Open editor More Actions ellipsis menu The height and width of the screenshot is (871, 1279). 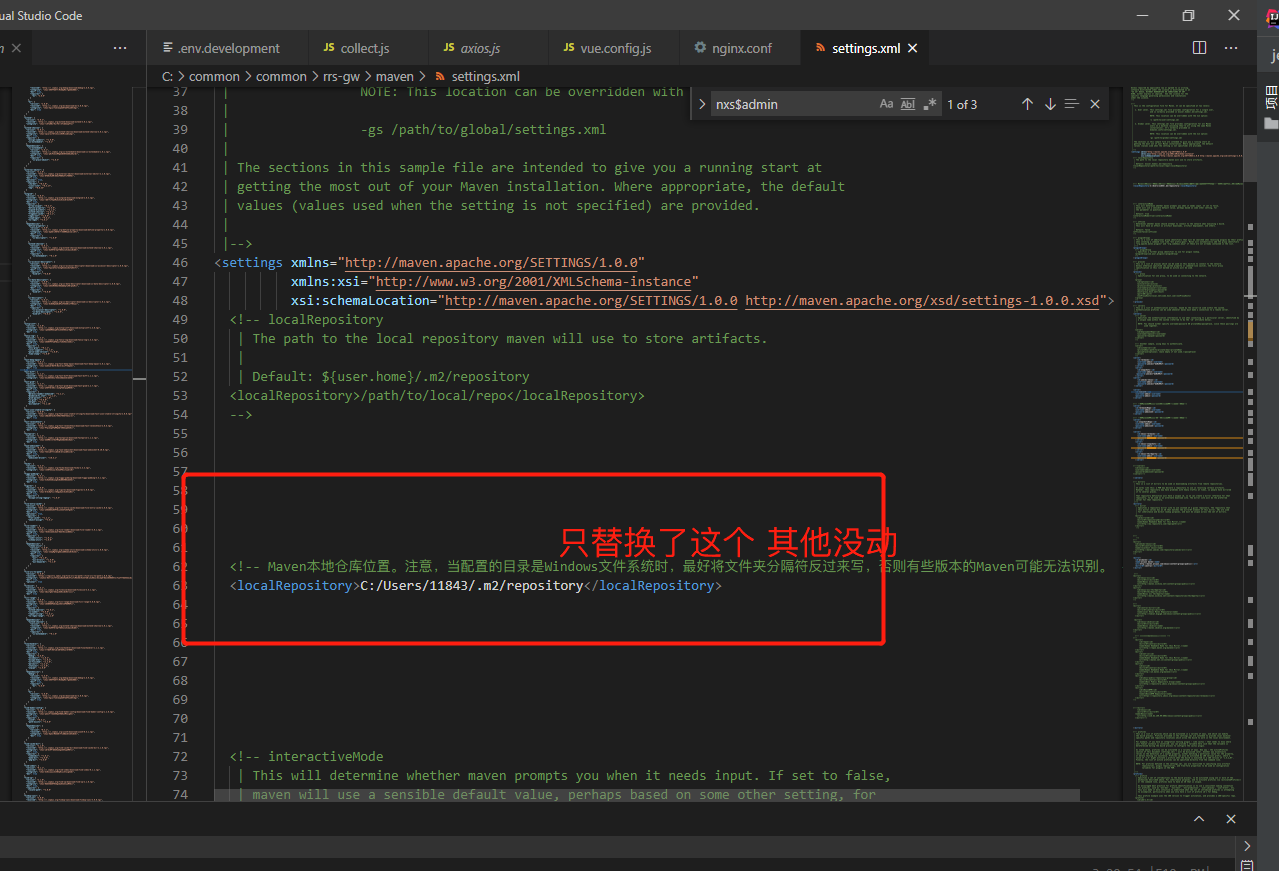(1232, 48)
